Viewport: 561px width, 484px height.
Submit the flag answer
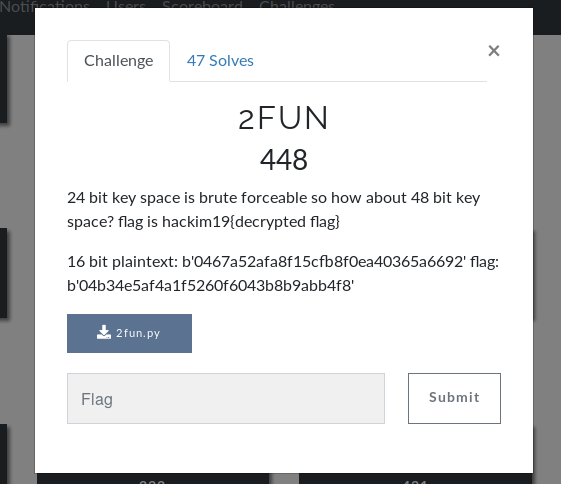pyautogui.click(x=454, y=399)
